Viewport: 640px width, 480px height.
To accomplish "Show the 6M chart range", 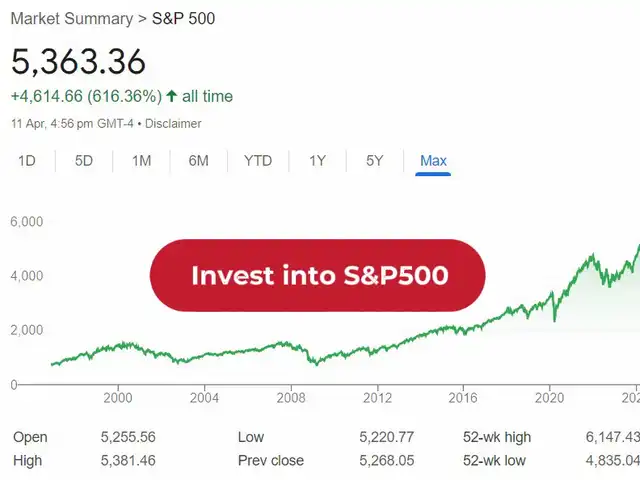I will (198, 160).
